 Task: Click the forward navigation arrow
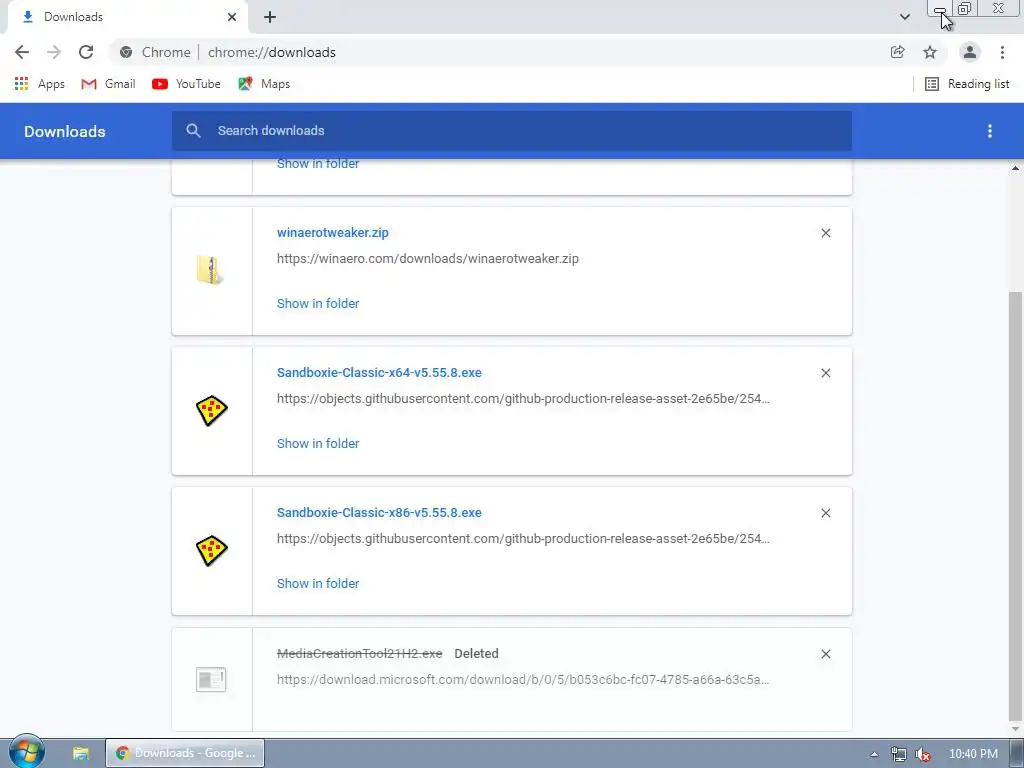(x=54, y=52)
